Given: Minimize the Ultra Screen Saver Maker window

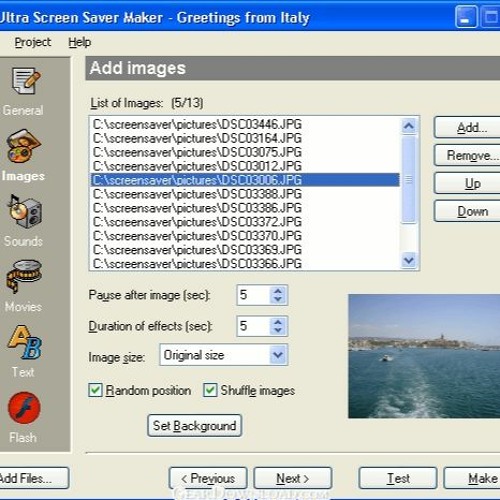Looking at the screenshot, I should [x=466, y=17].
